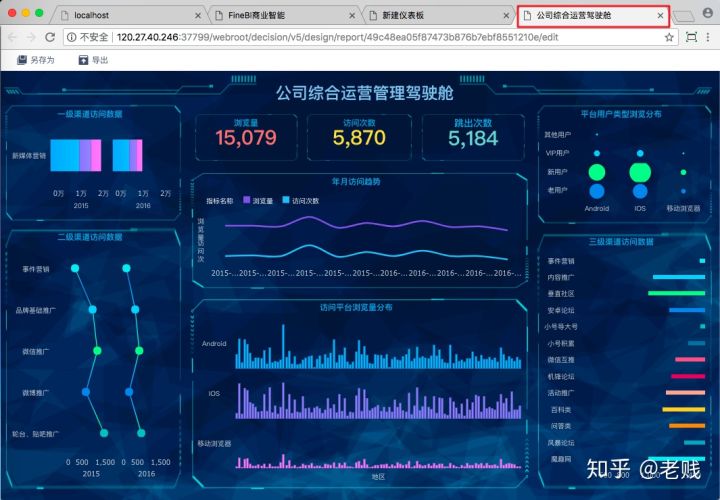The height and width of the screenshot is (500, 720).
Task: Click the user profile icon in tab bar
Action: pyautogui.click(x=708, y=13)
